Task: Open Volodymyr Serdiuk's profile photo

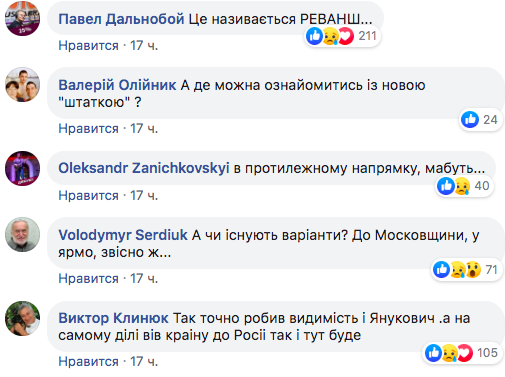Action: click(22, 234)
